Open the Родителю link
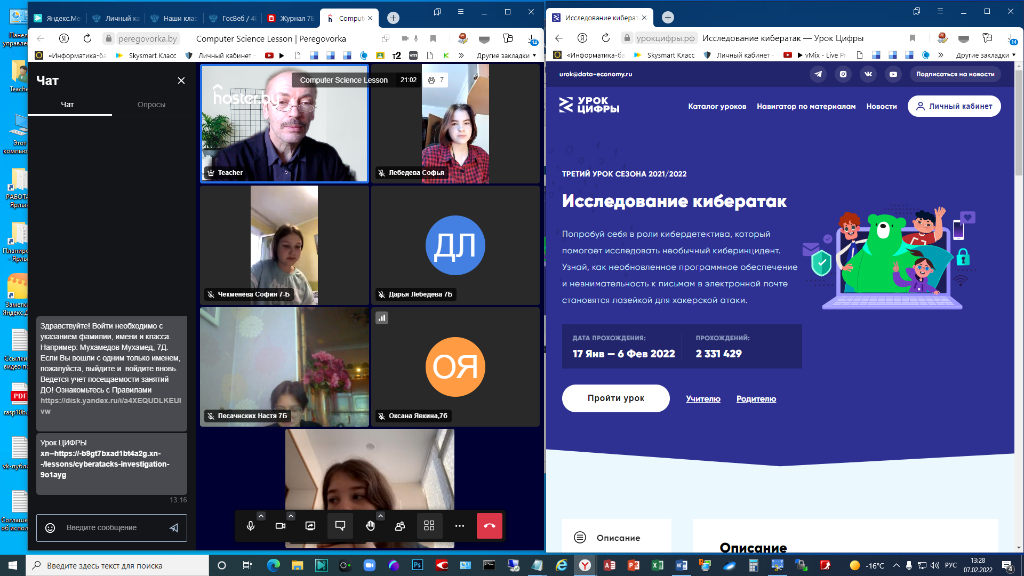Viewport: 1024px width, 576px height. pyautogui.click(x=756, y=399)
